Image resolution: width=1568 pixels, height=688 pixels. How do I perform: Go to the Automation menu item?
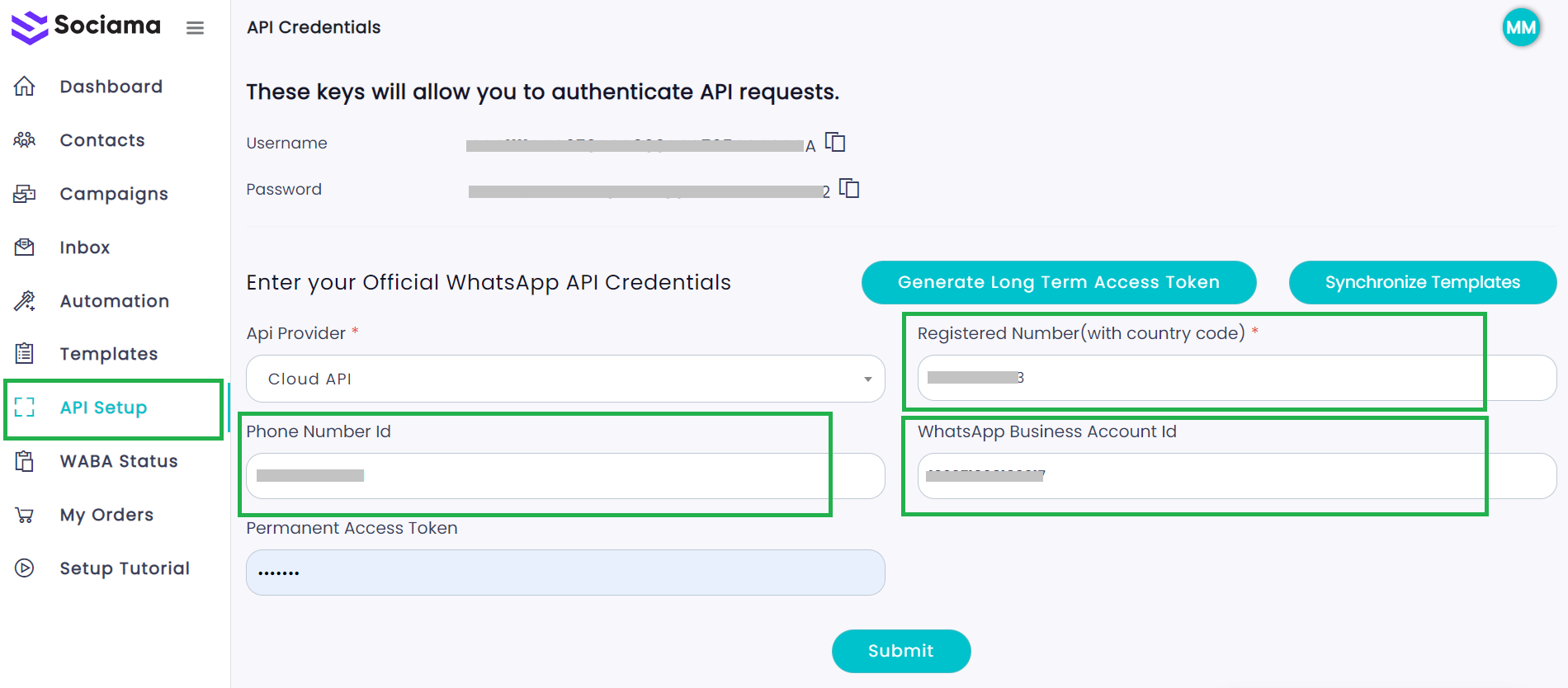(114, 301)
